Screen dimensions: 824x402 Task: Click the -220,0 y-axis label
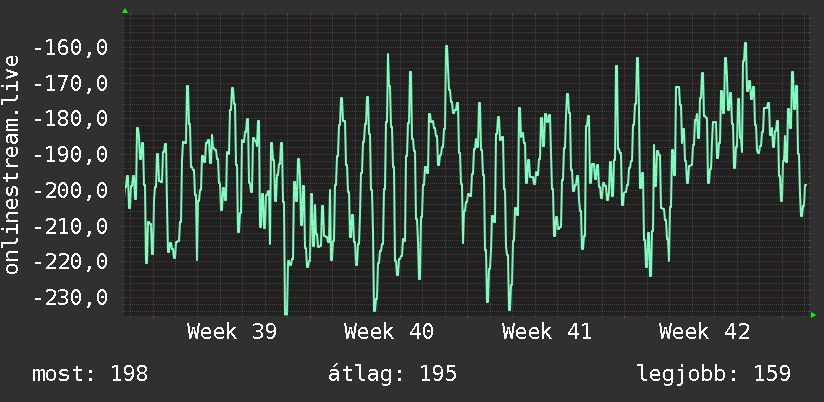pos(70,261)
